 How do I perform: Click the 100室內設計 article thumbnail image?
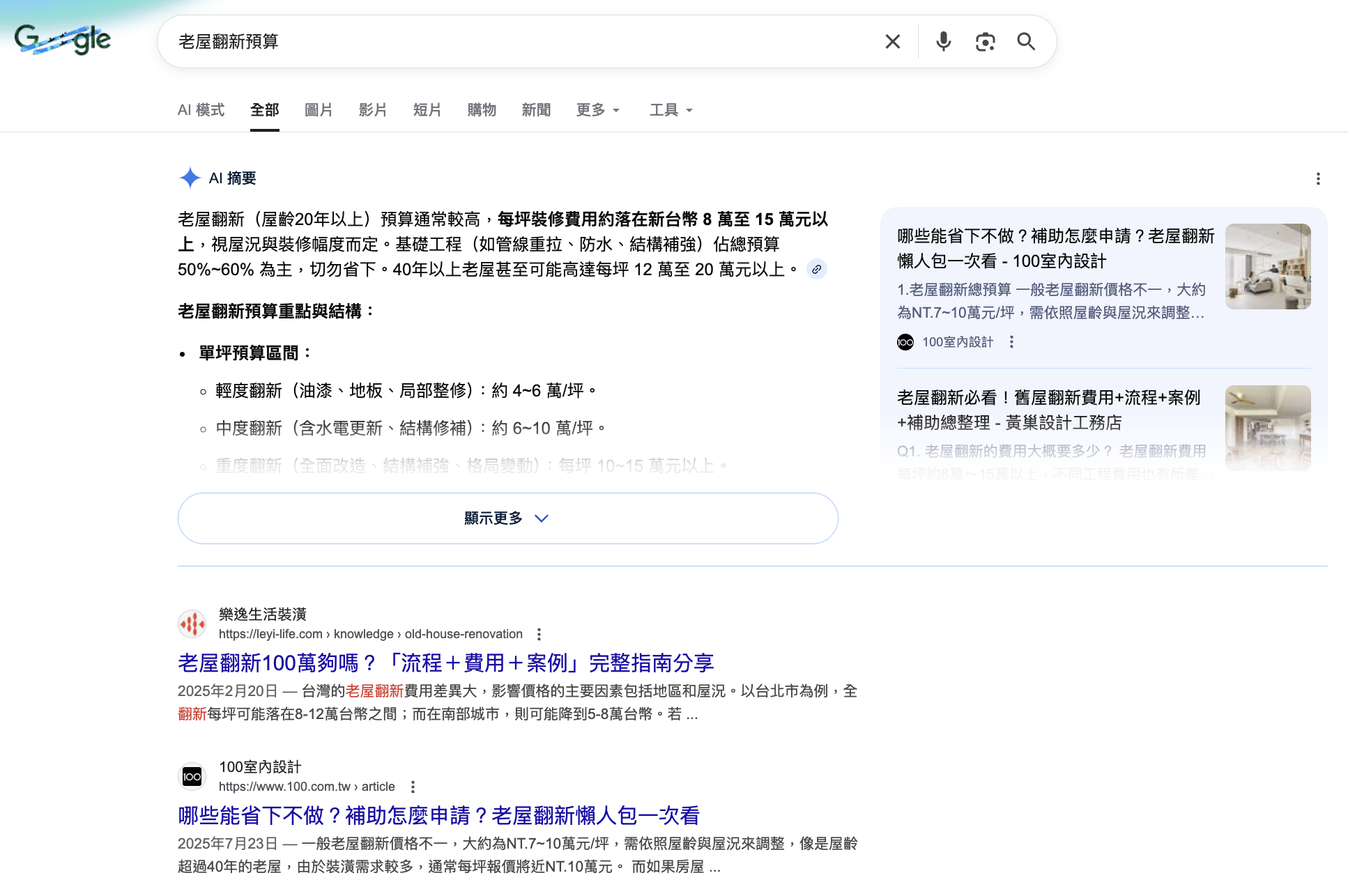pos(1267,266)
